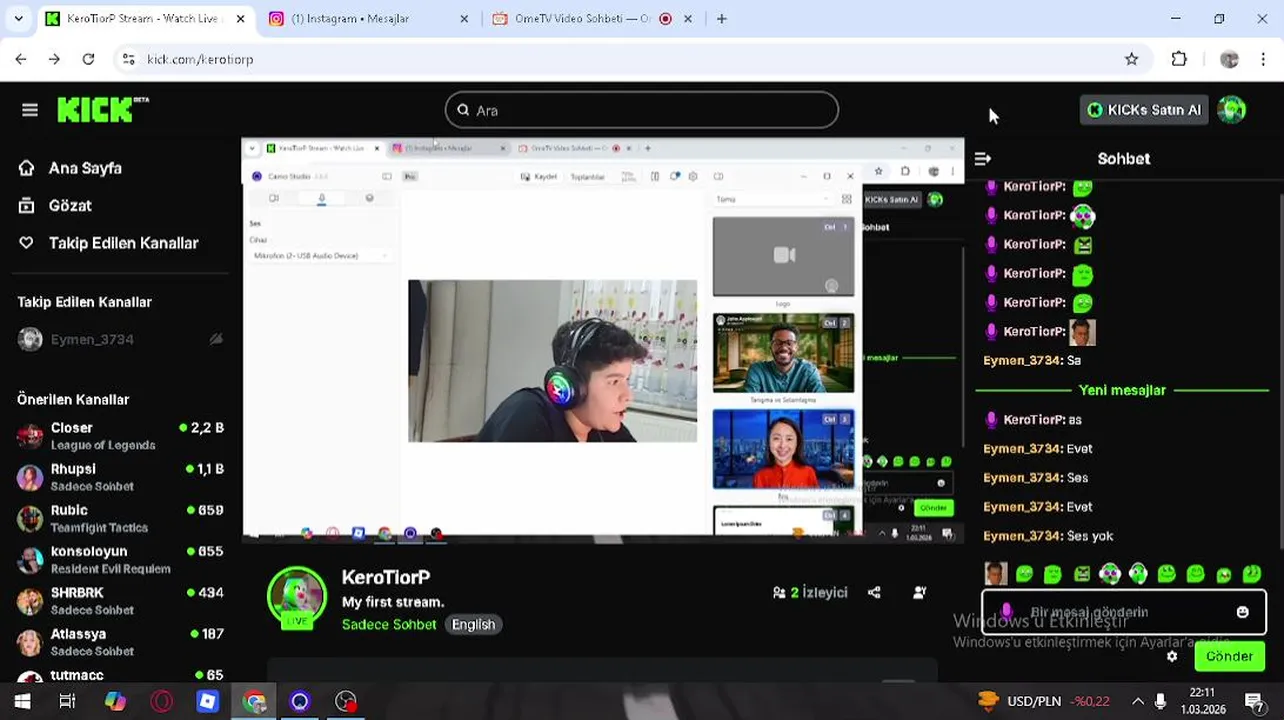Focus the Ara search field
Screen dimensions: 1284x720
(x=641, y=110)
